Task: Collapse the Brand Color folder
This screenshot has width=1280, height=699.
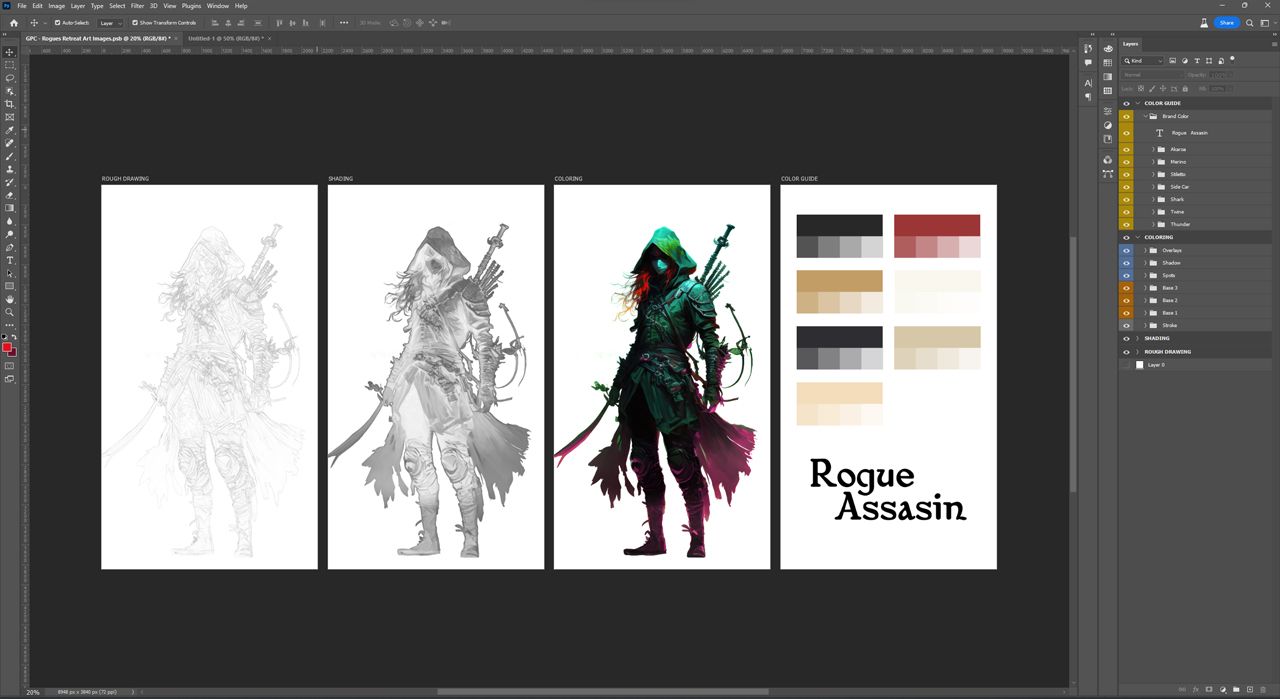Action: (x=1145, y=116)
